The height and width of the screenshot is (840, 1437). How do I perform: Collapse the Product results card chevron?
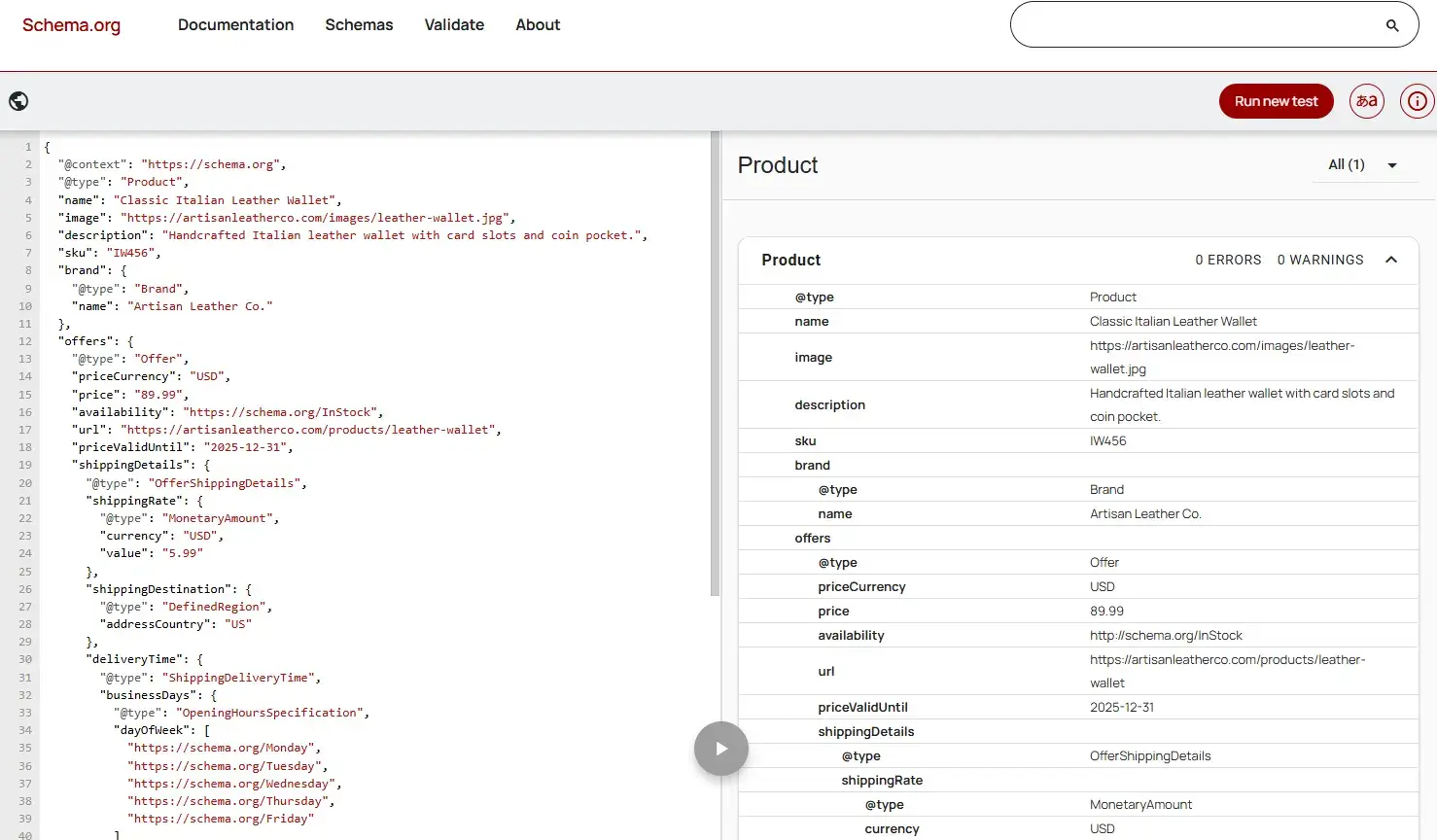coord(1391,260)
